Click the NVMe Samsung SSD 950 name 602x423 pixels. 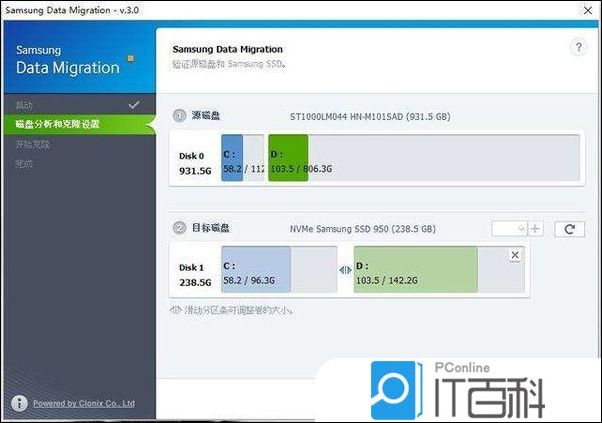click(363, 229)
